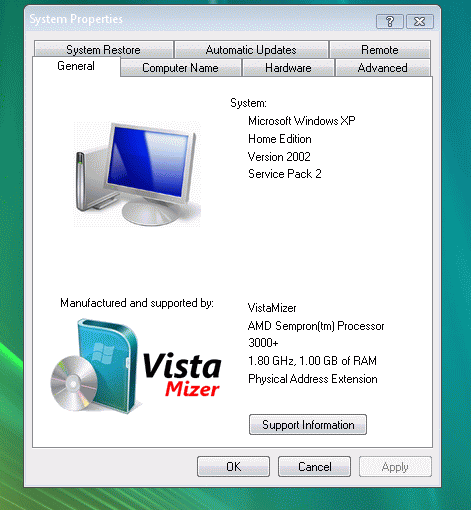
Task: Click the greyed-out Apply button
Action: click(x=395, y=467)
